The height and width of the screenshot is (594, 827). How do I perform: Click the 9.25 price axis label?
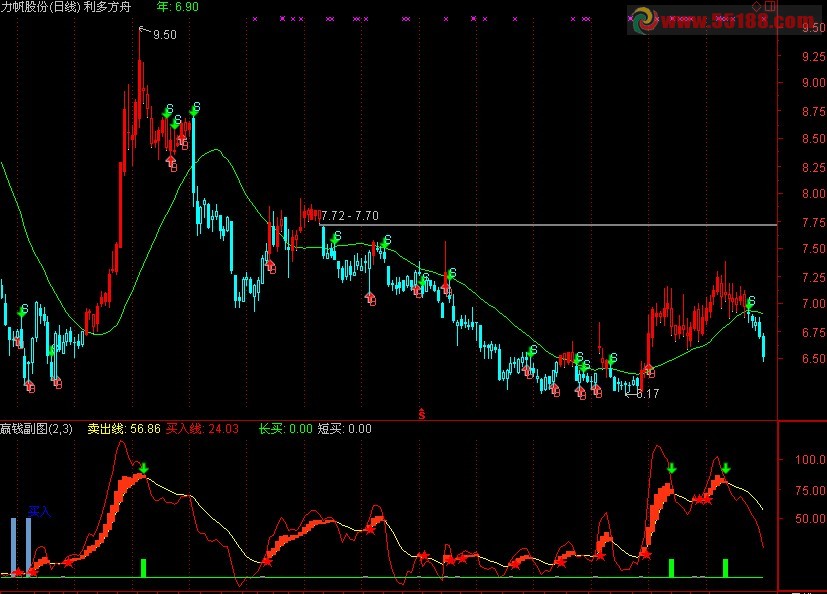click(x=814, y=57)
